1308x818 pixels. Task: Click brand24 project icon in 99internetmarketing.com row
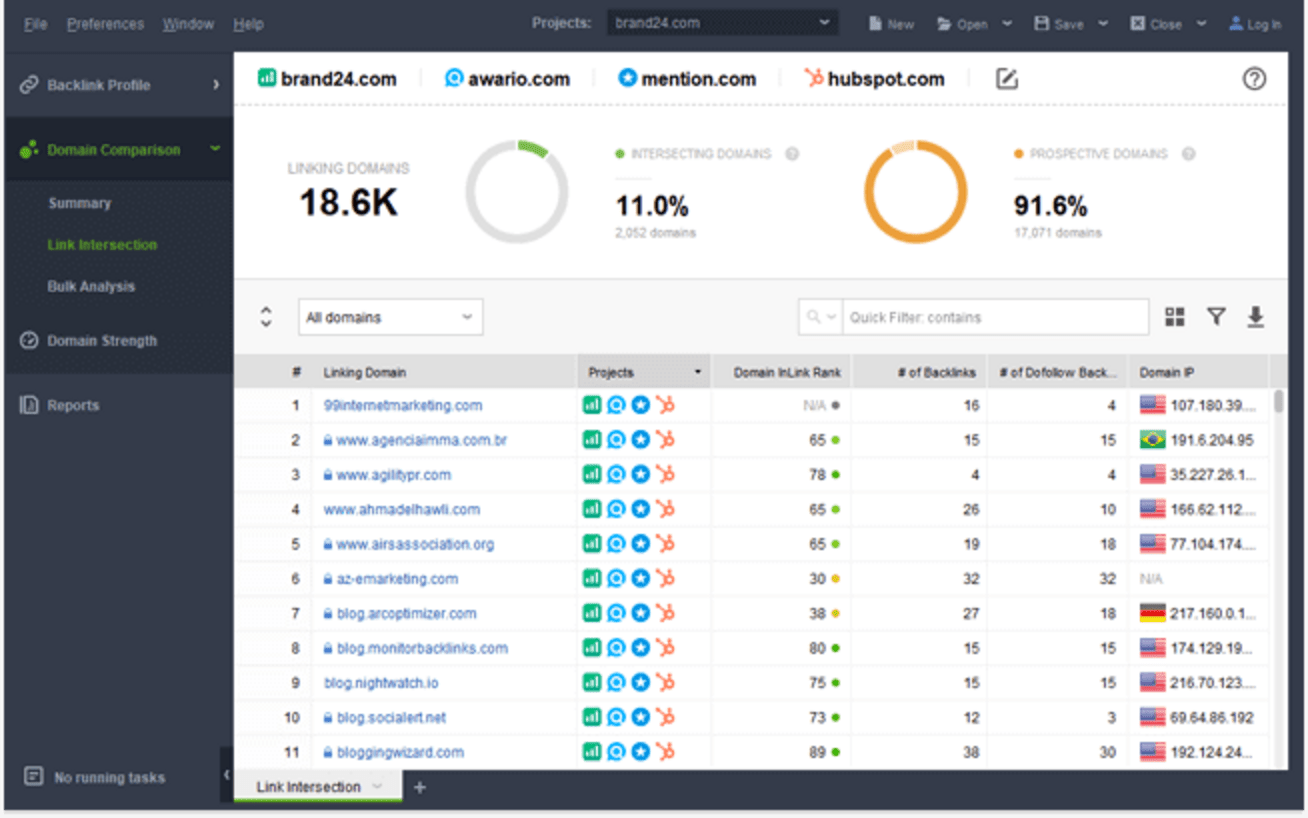(x=592, y=405)
